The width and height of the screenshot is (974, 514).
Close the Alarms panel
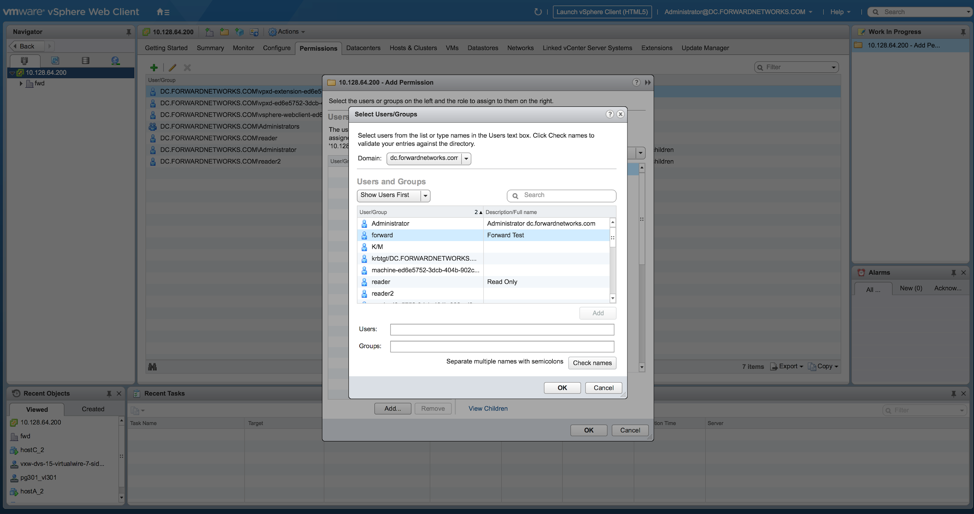coord(963,272)
